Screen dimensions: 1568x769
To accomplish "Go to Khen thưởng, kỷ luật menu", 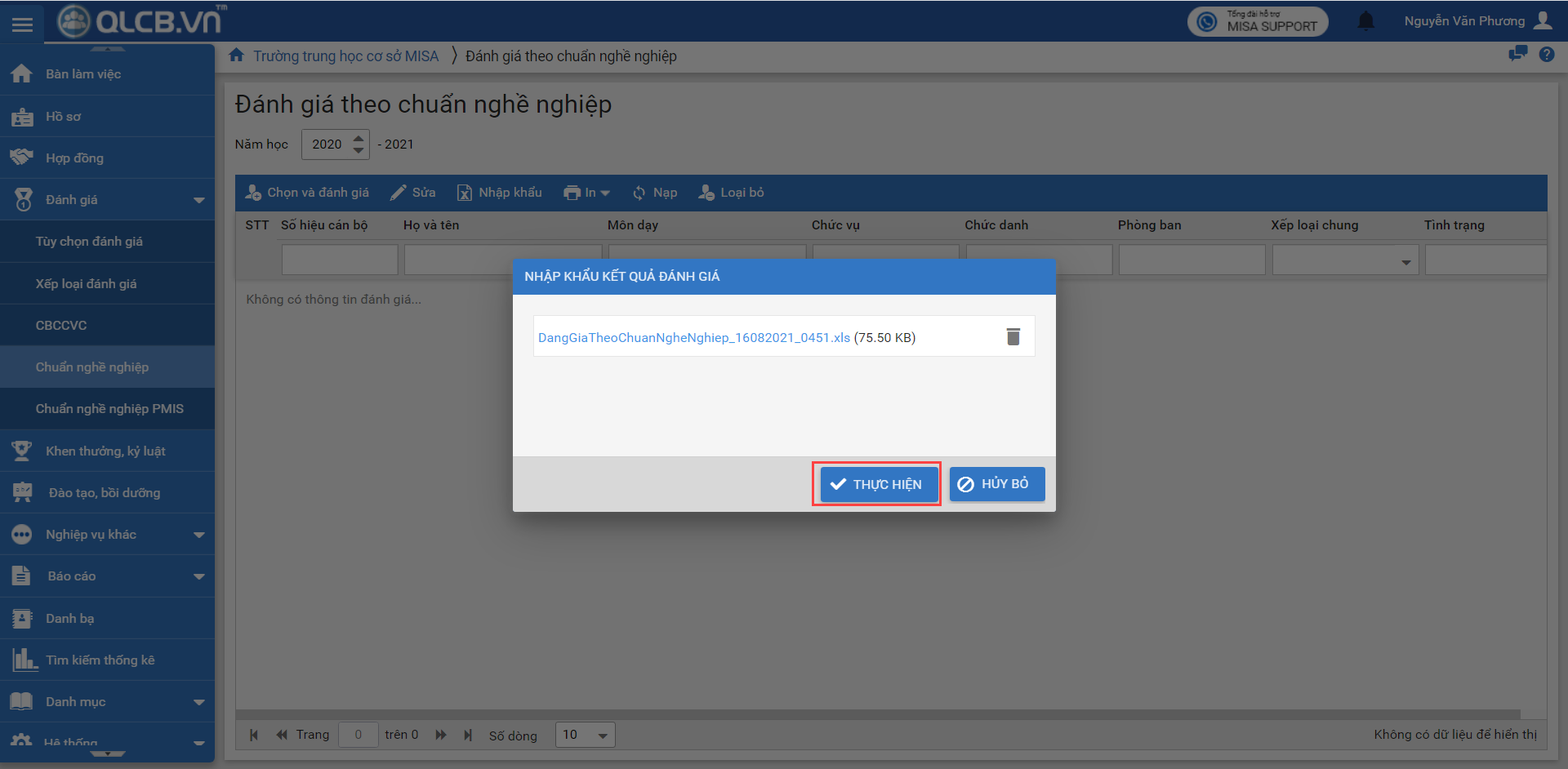I will [x=105, y=451].
